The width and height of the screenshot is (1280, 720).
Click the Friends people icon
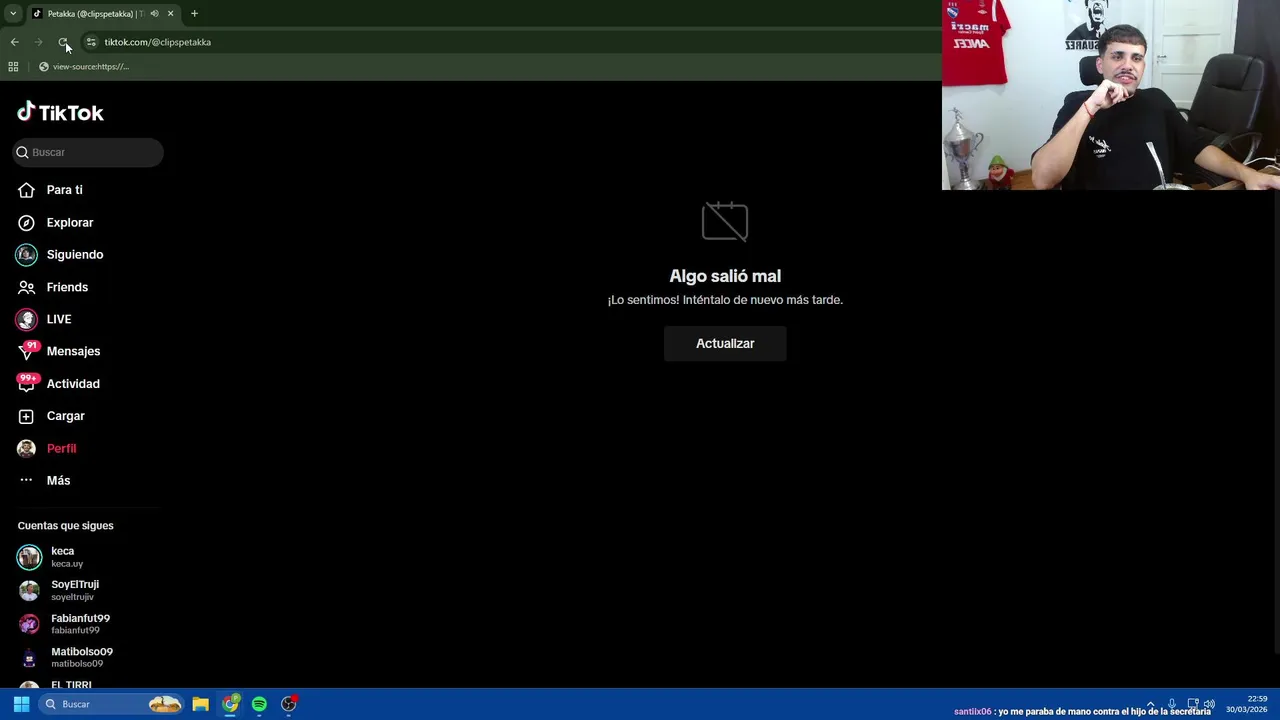point(26,287)
